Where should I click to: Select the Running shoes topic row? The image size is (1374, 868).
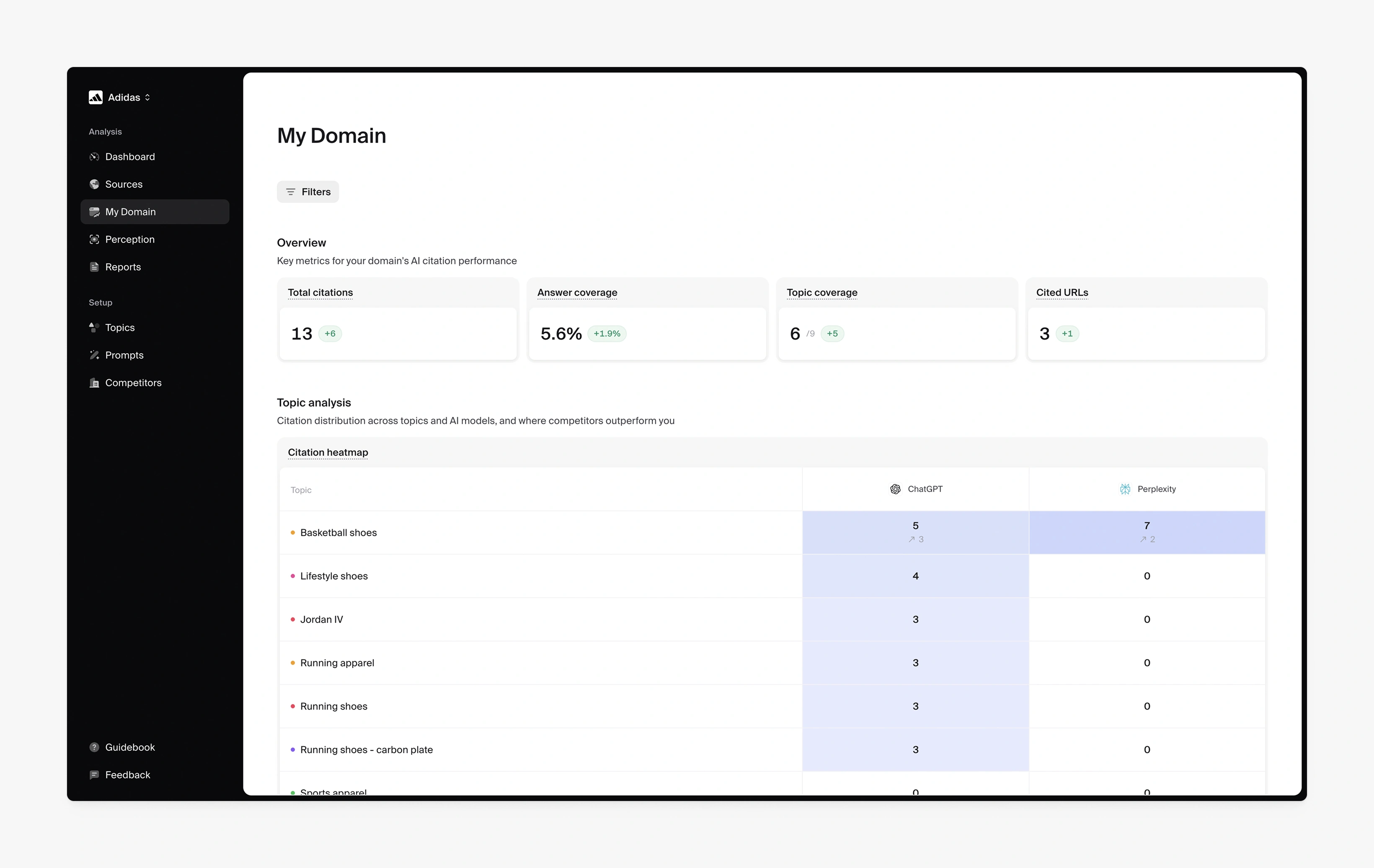[x=540, y=706]
